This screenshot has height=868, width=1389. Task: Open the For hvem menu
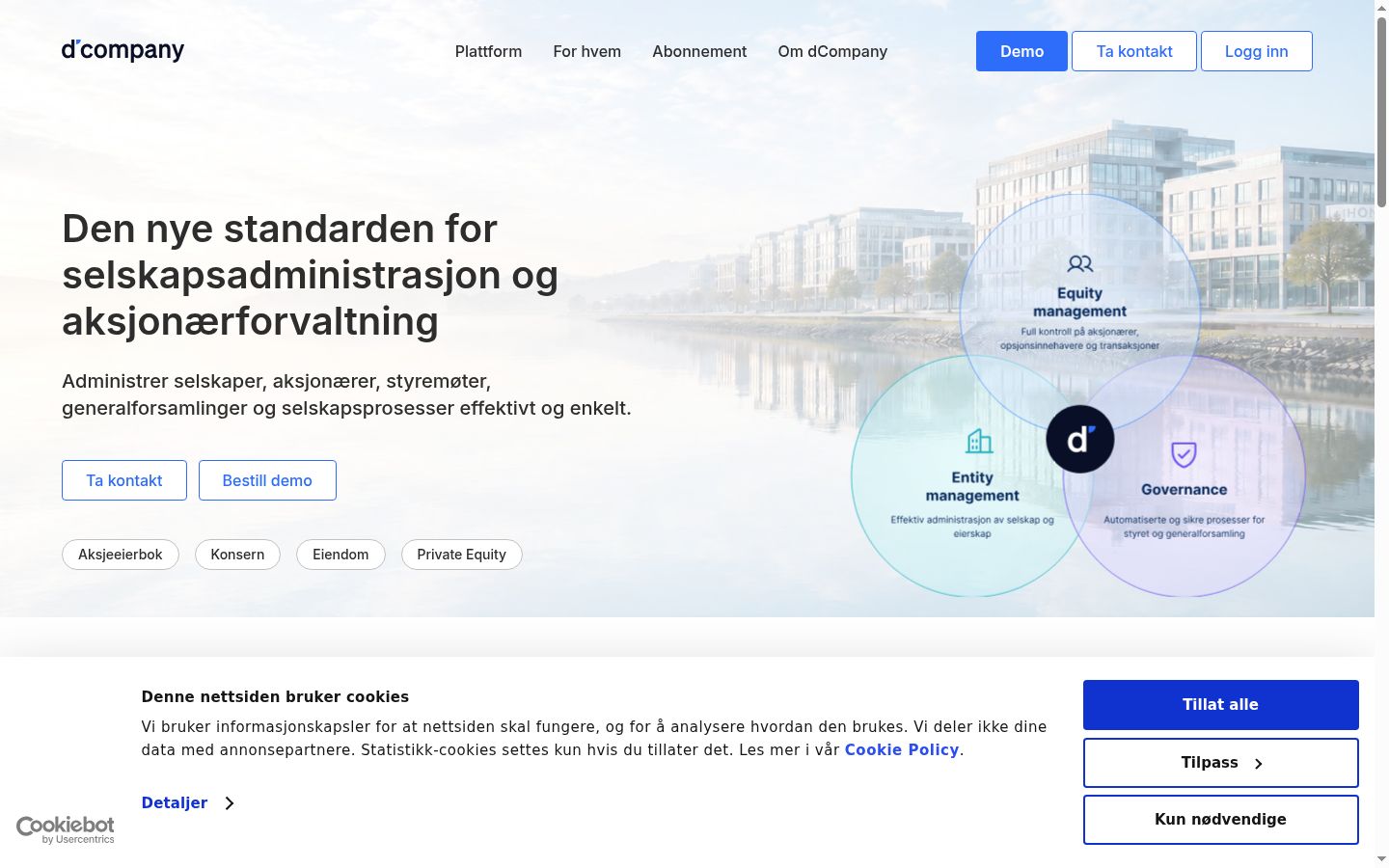coord(586,51)
